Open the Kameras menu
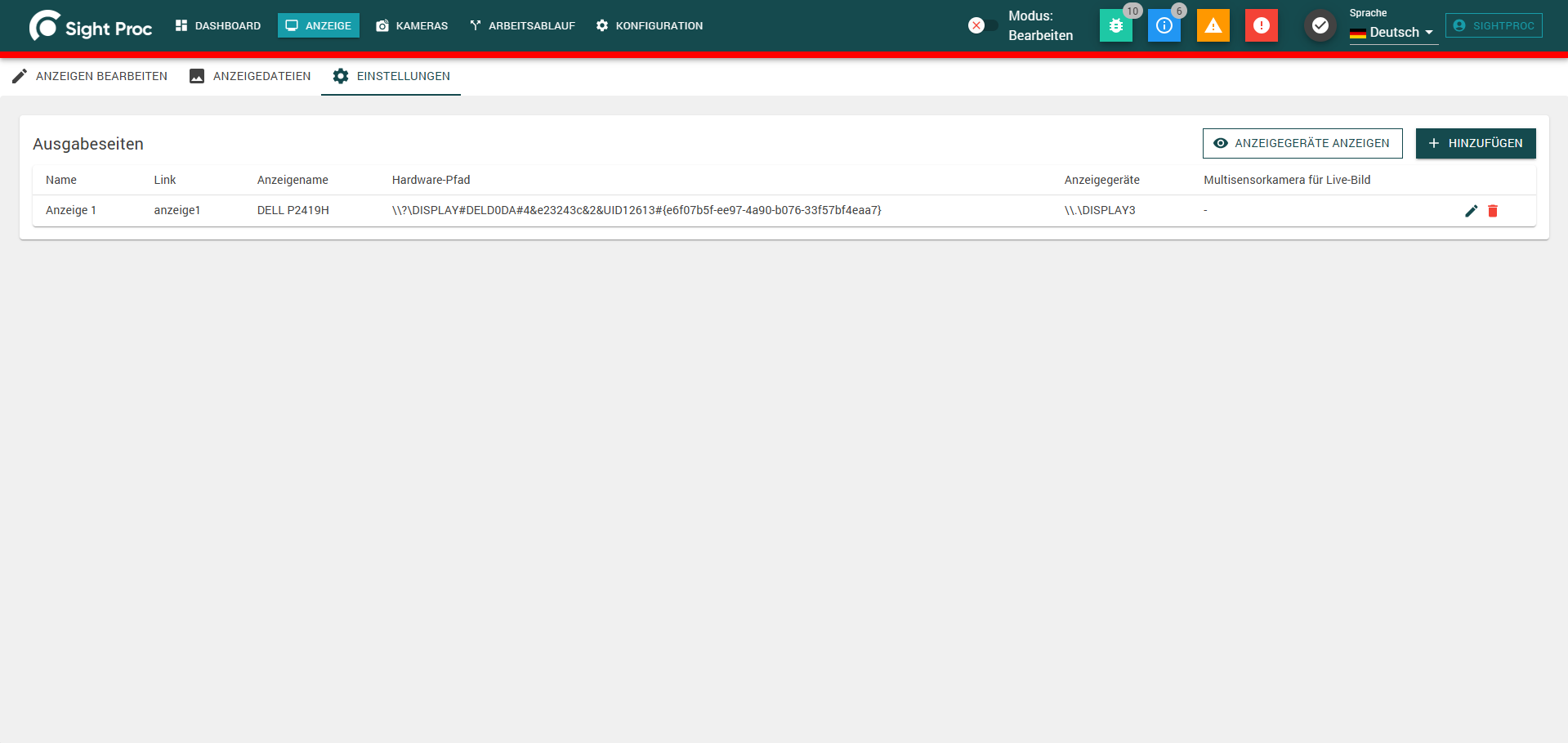Viewport: 1568px width, 743px height. (412, 25)
